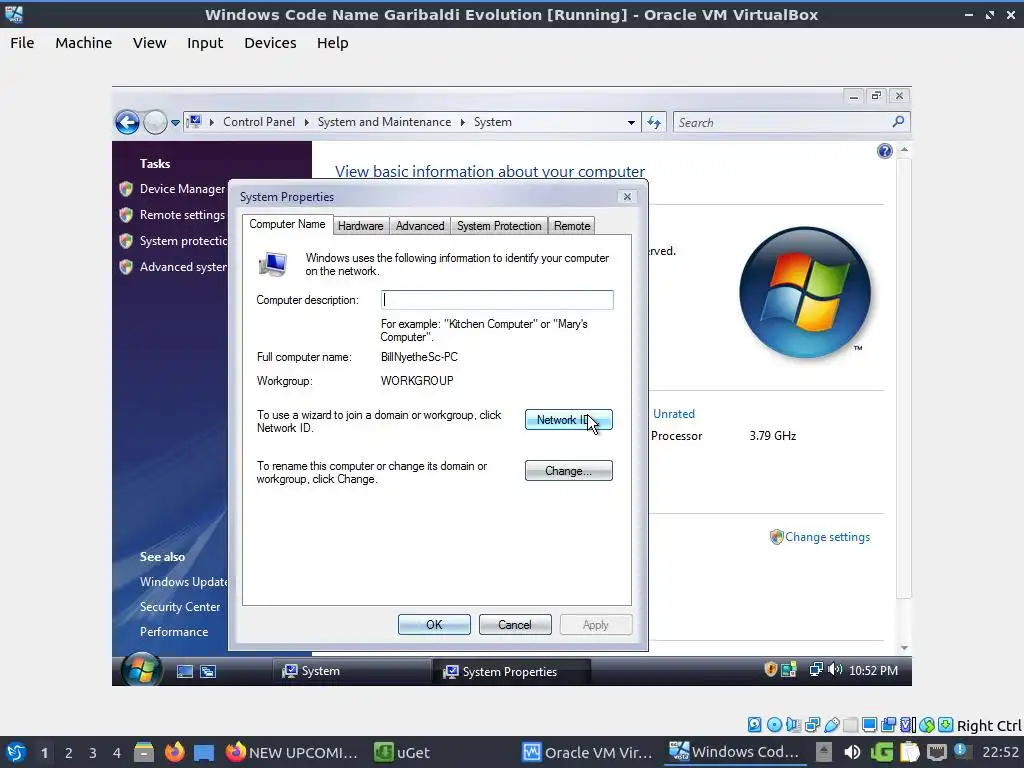Open Advanced system settings task link
This screenshot has width=1024, height=768.
coord(184,267)
